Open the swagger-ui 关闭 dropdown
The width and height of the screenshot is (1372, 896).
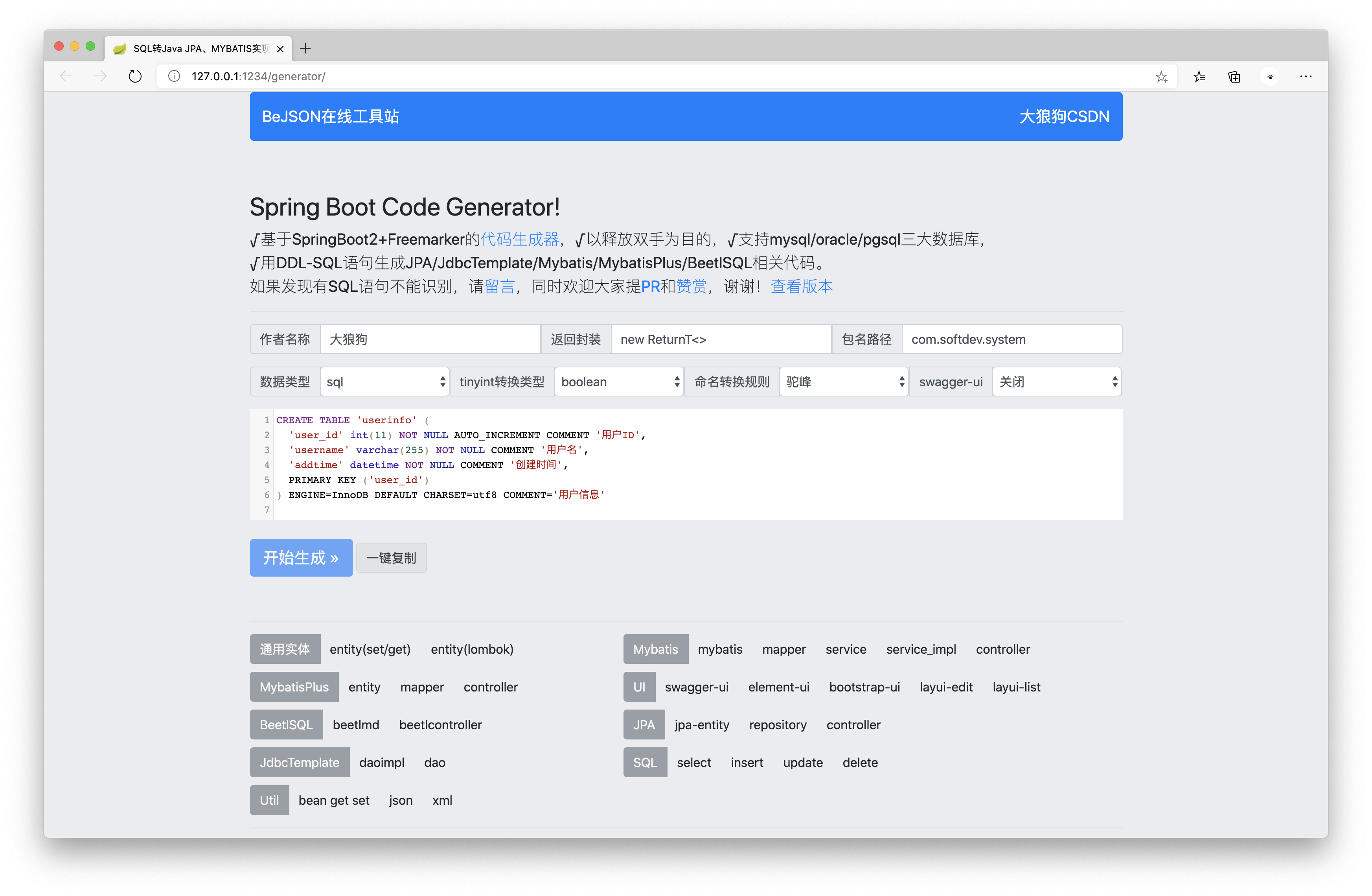tap(1057, 382)
